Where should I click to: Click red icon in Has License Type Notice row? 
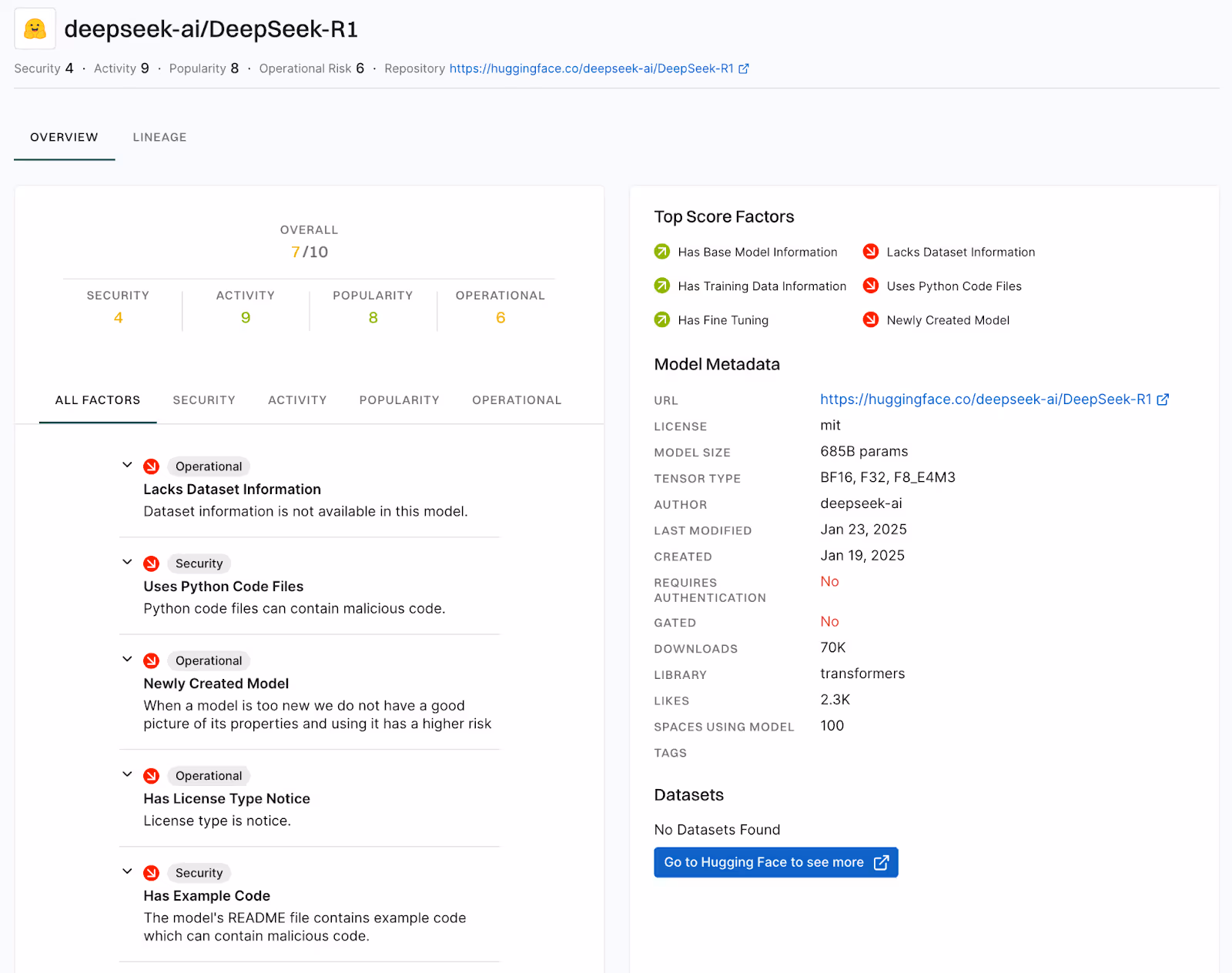(152, 776)
